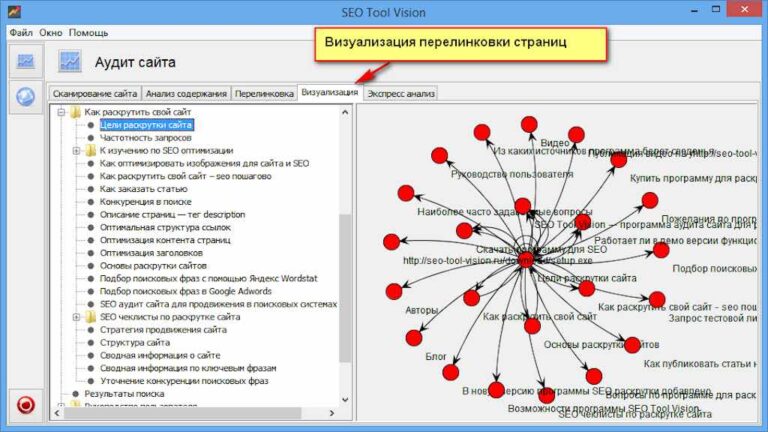Viewport: 768px width, 432px height.
Task: Click Наиболее часто задаваемые вопросы graph label
Action: (505, 212)
